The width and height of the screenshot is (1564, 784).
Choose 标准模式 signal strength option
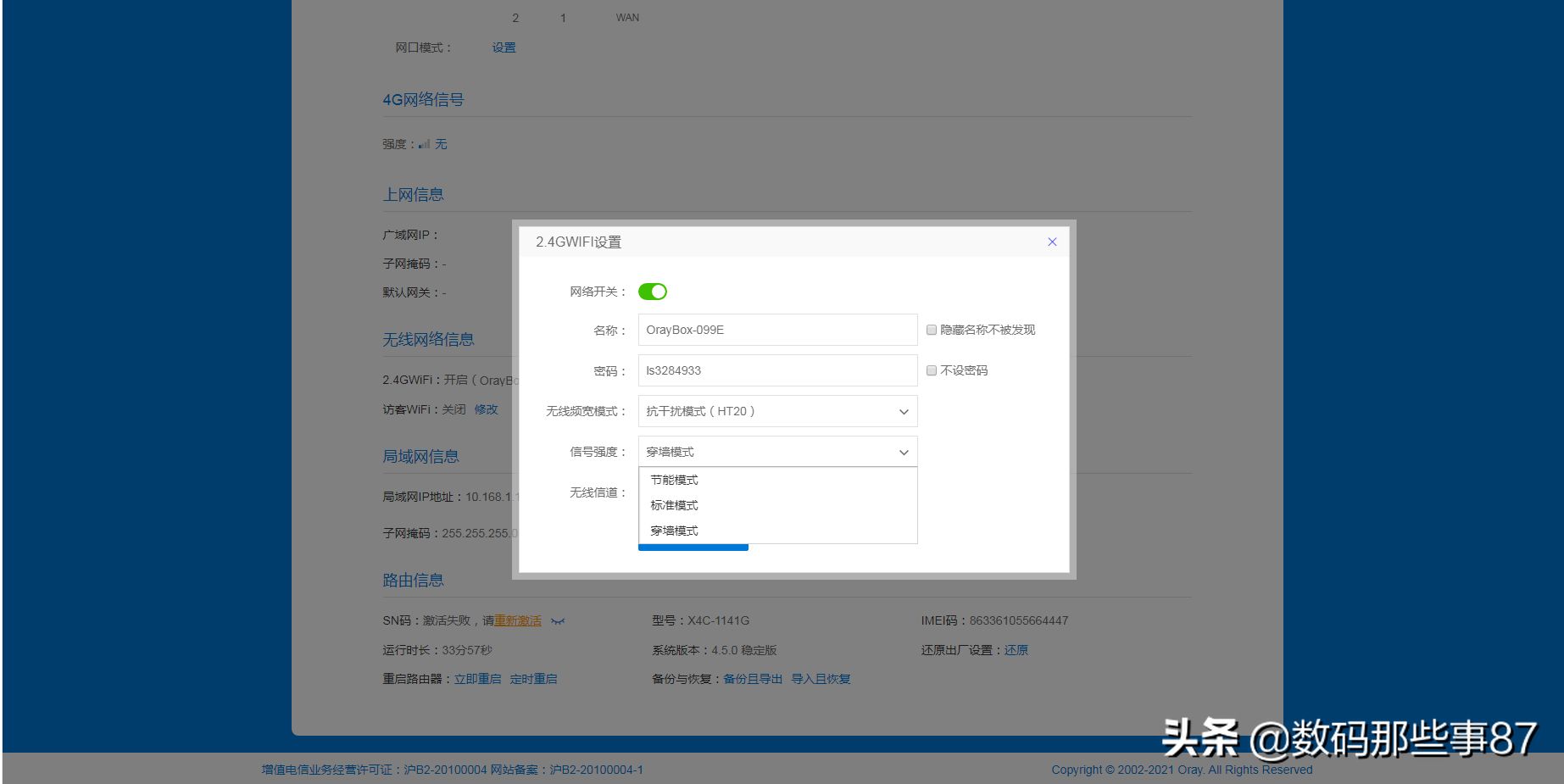(675, 505)
